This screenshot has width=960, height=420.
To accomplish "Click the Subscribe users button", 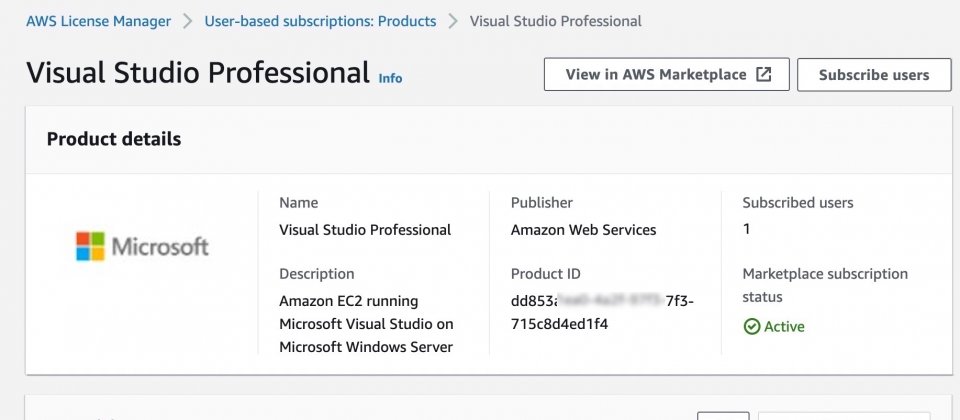I will coord(874,75).
